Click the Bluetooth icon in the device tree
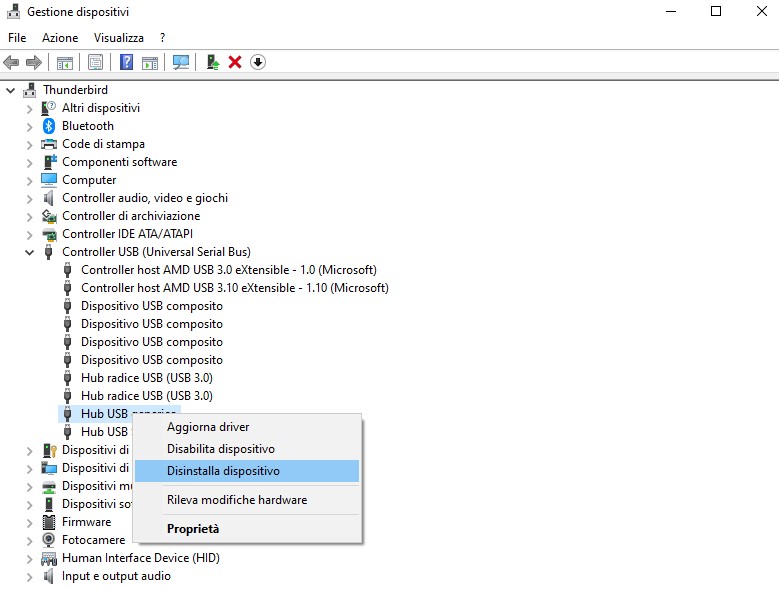Image resolution: width=779 pixels, height=589 pixels. 49,126
